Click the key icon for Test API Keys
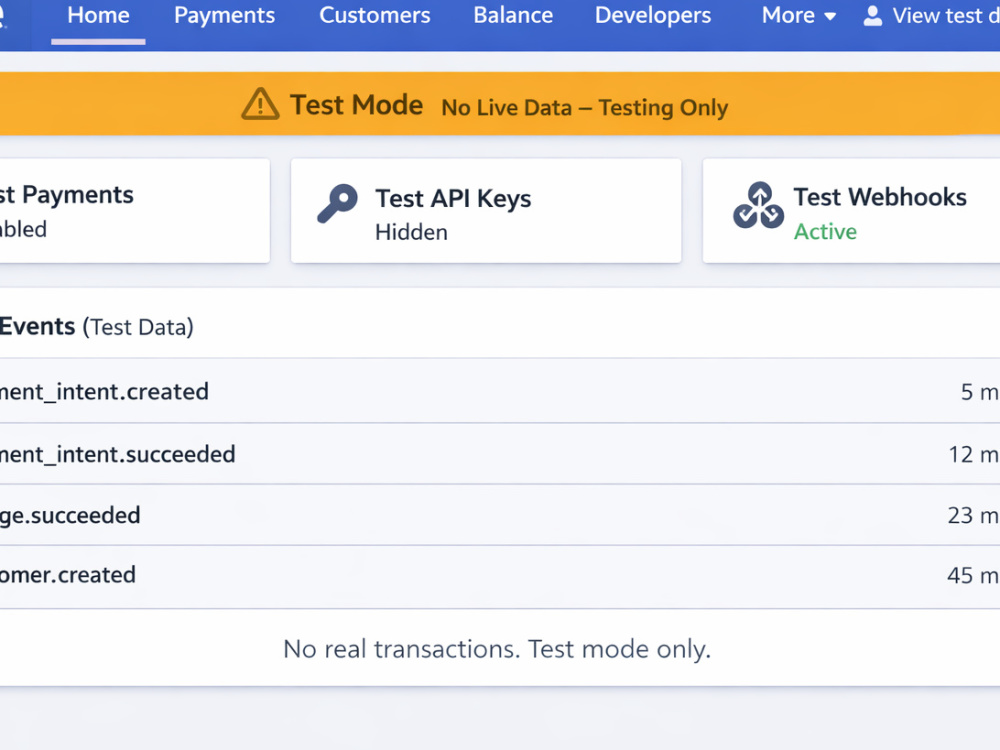This screenshot has height=750, width=1000. 337,204
